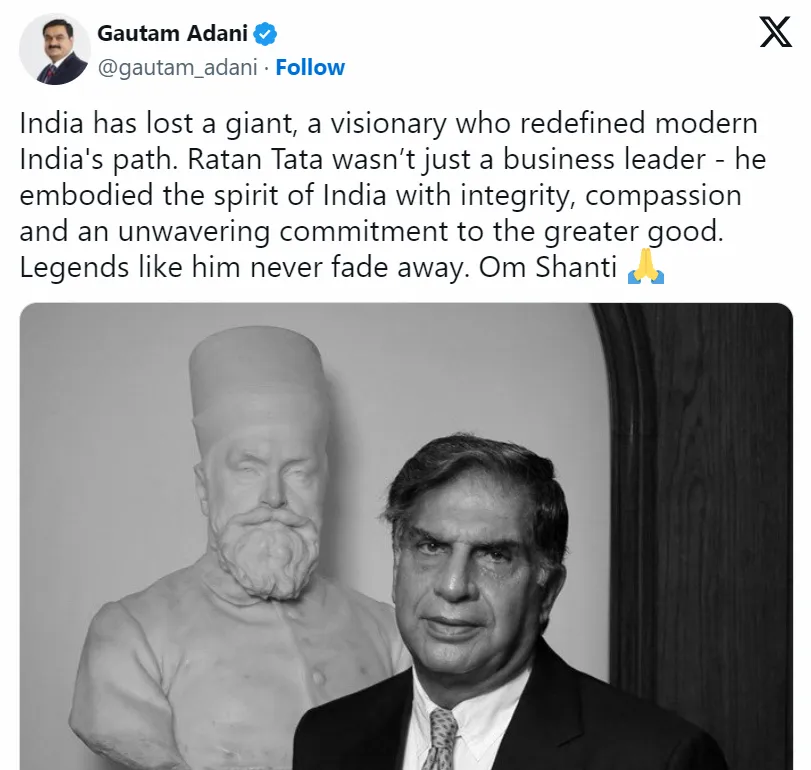Open the Gautam Adani display name link

click(172, 34)
